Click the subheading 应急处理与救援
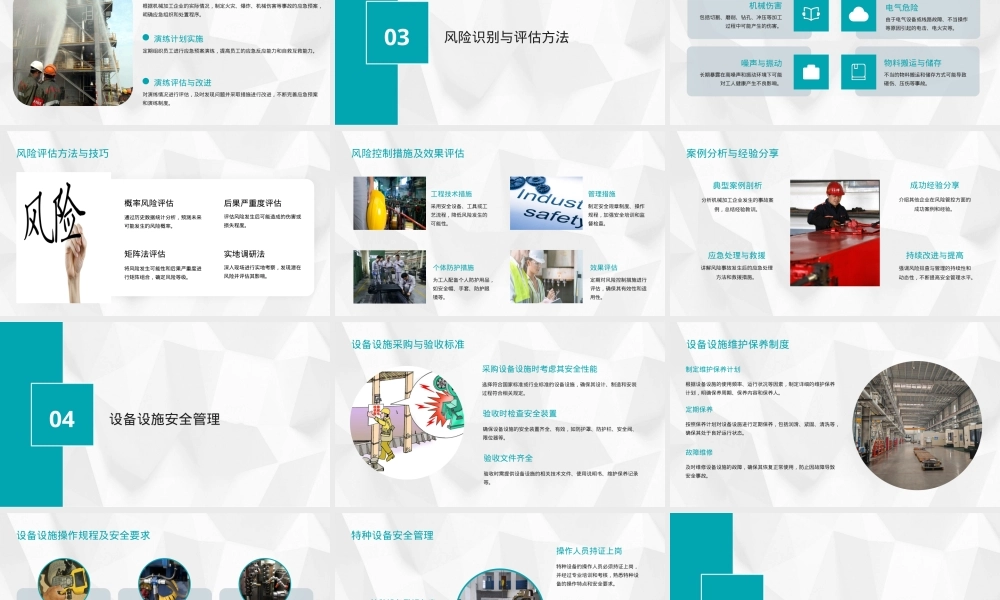This screenshot has height=600, width=1000. (736, 256)
